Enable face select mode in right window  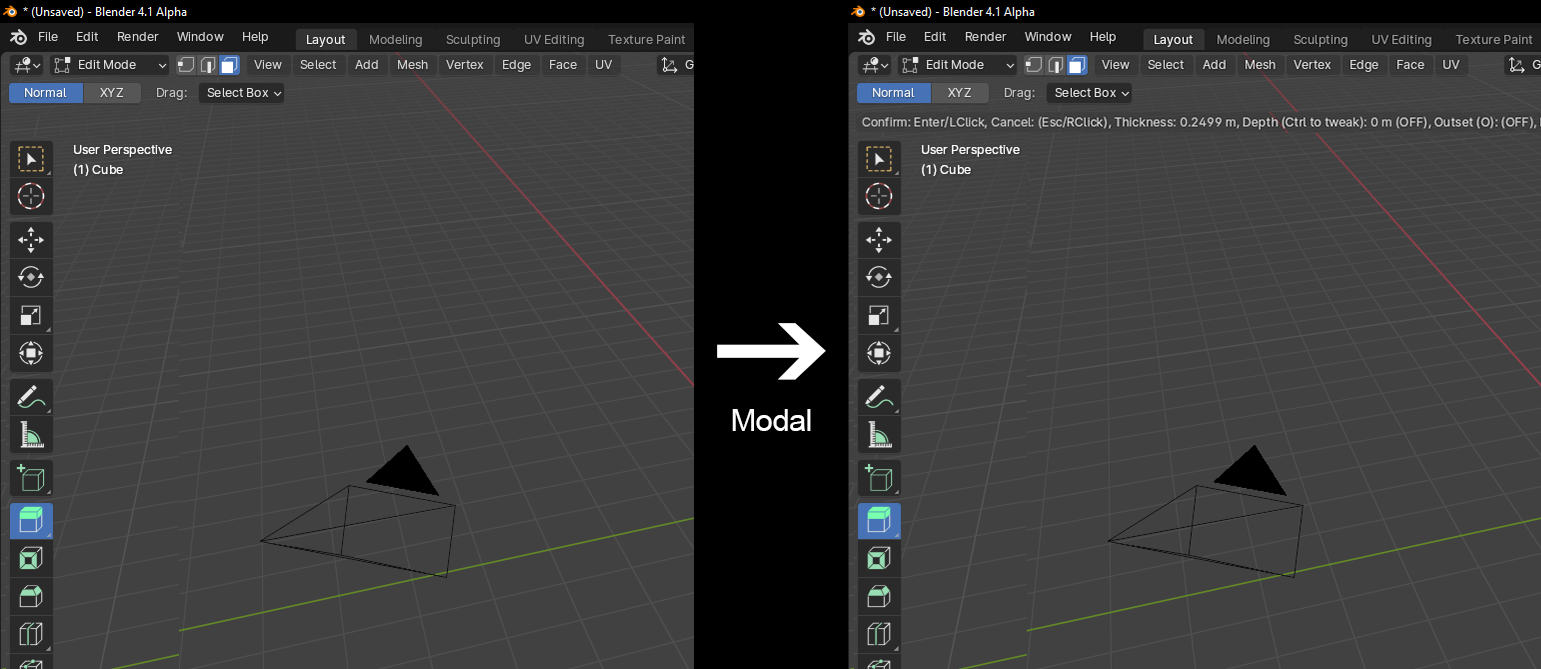(x=1077, y=65)
